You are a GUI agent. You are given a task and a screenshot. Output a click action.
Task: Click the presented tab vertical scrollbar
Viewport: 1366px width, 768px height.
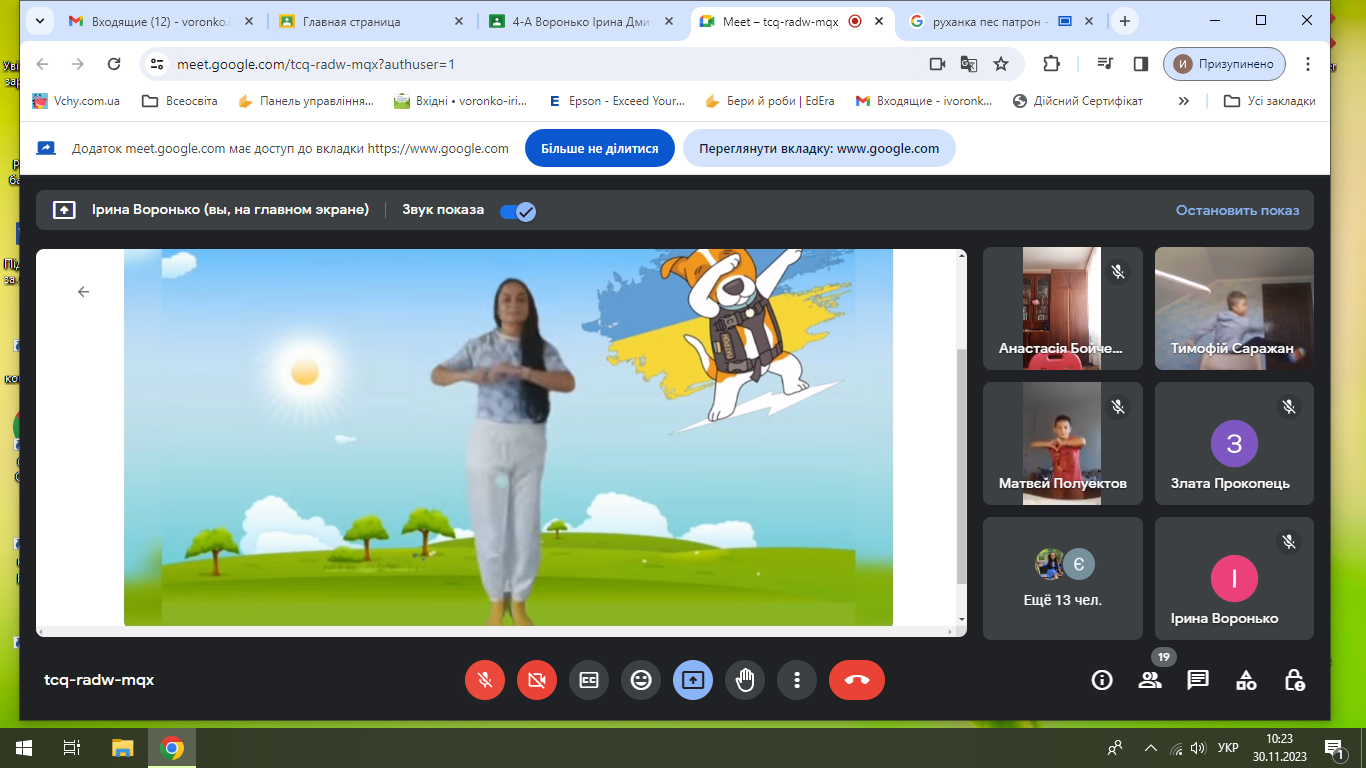coord(962,466)
